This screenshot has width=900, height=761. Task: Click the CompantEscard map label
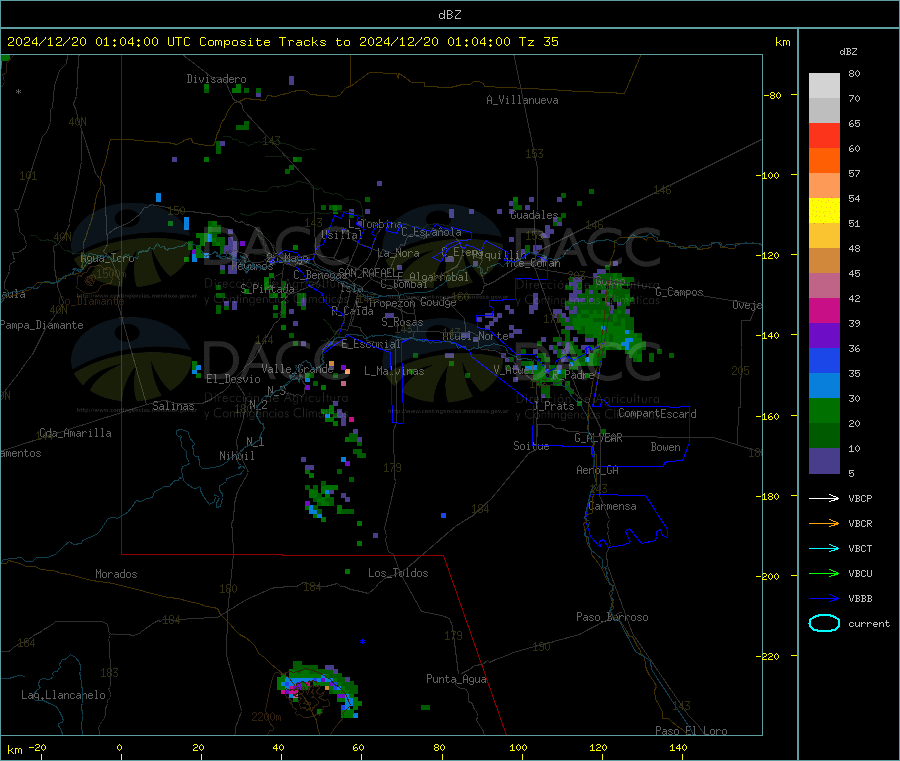click(657, 413)
